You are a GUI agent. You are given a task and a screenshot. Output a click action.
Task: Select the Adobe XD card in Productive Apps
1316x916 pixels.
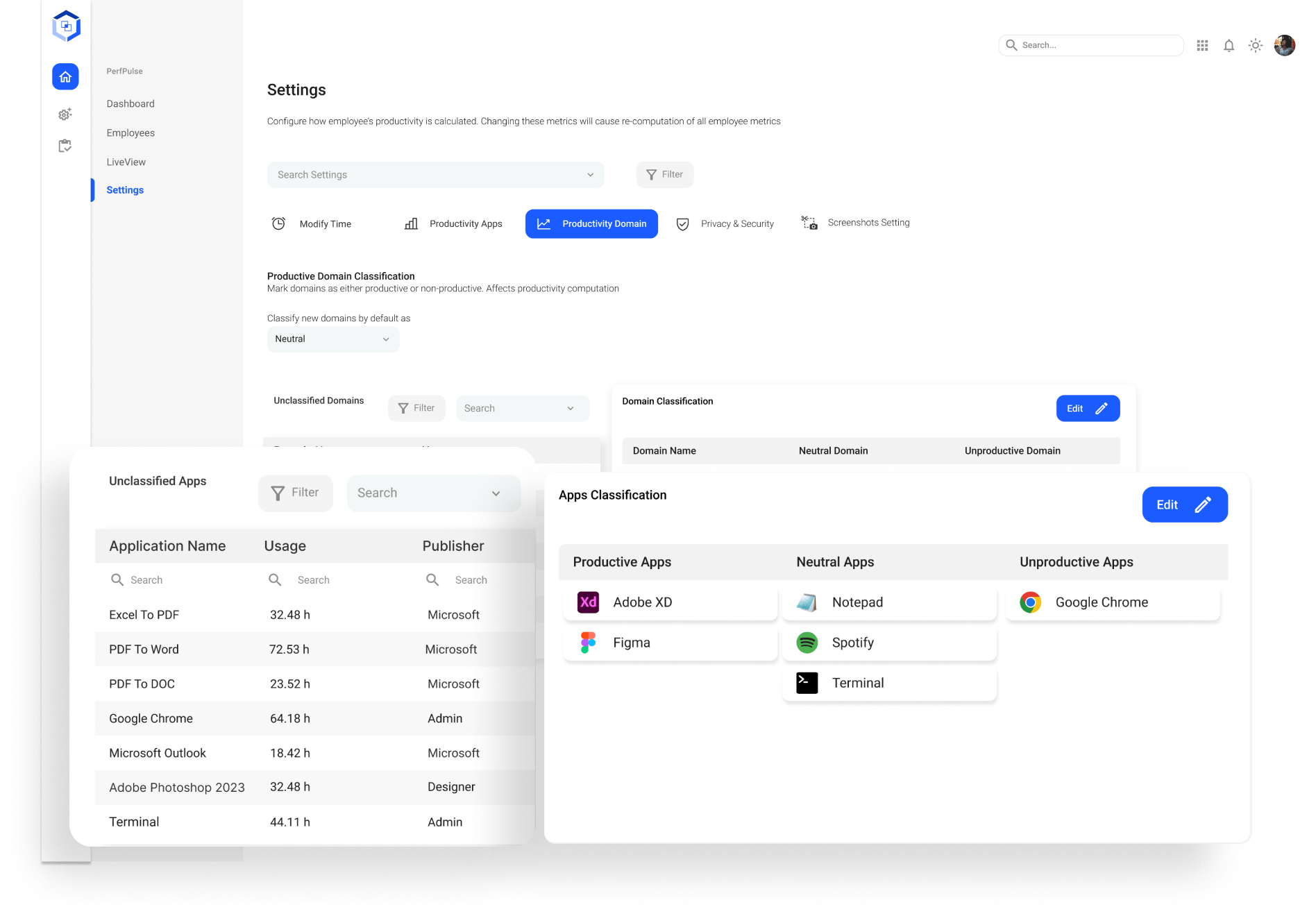tap(670, 602)
